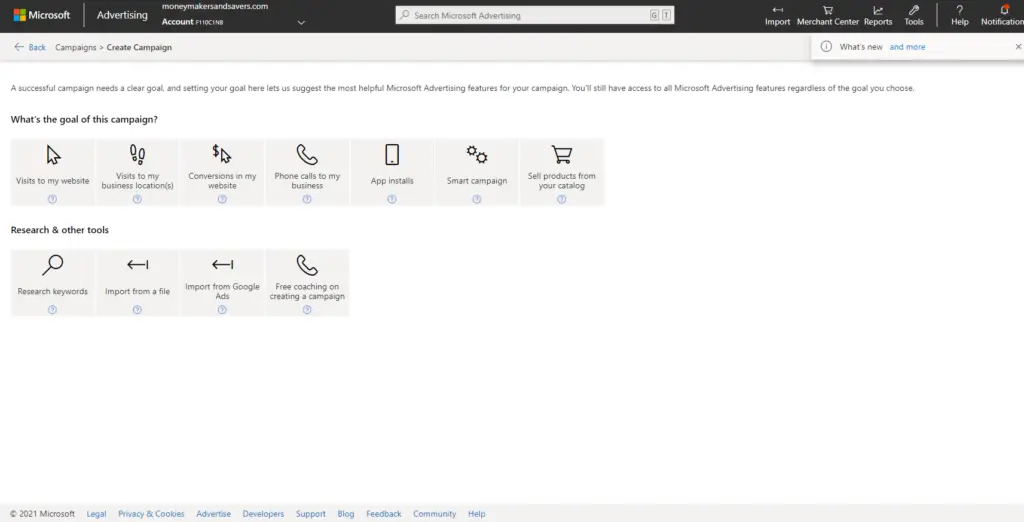Image resolution: width=1024 pixels, height=522 pixels.
Task: Select the Smart campaign goal
Action: [477, 172]
